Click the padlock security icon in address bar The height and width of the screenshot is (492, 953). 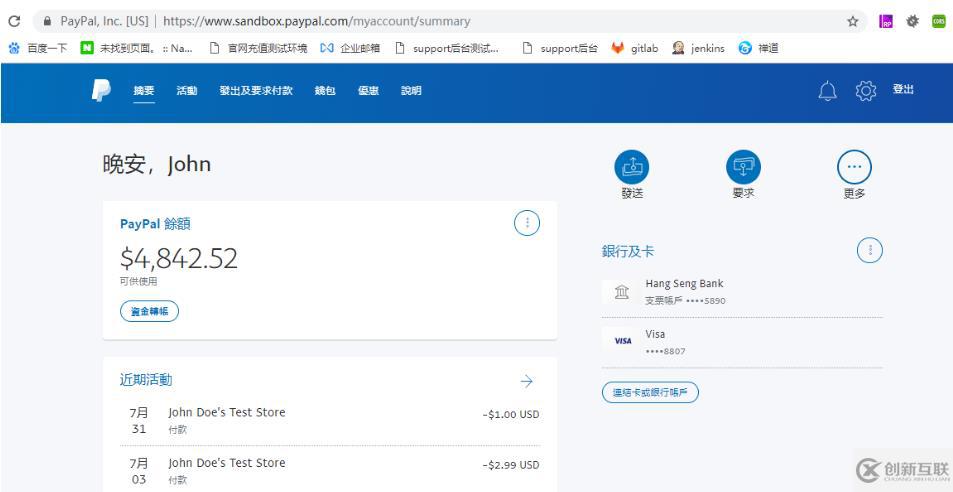(x=47, y=21)
